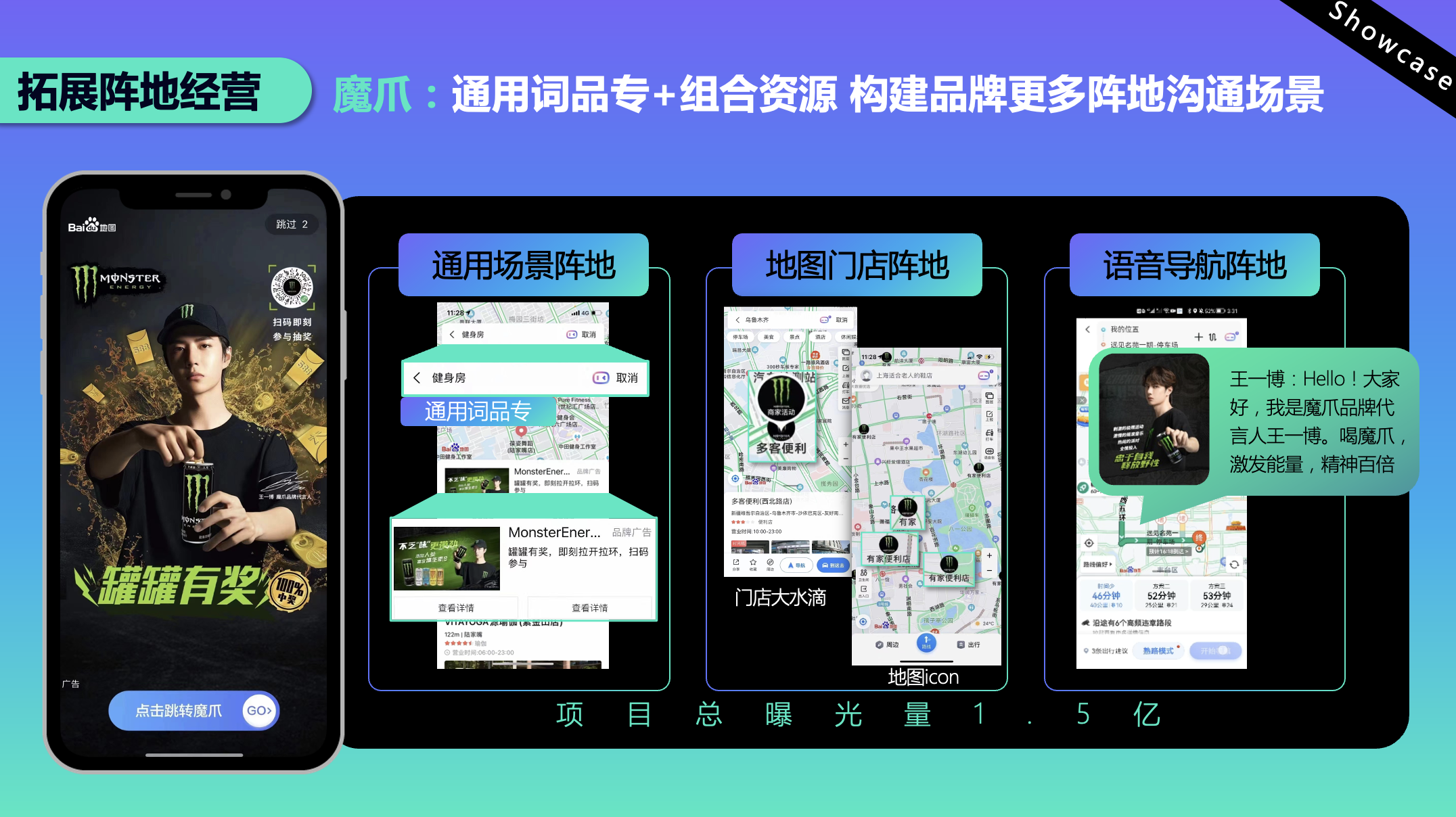Click the 取消 cancel input field
1456x817 pixels.
click(x=626, y=378)
